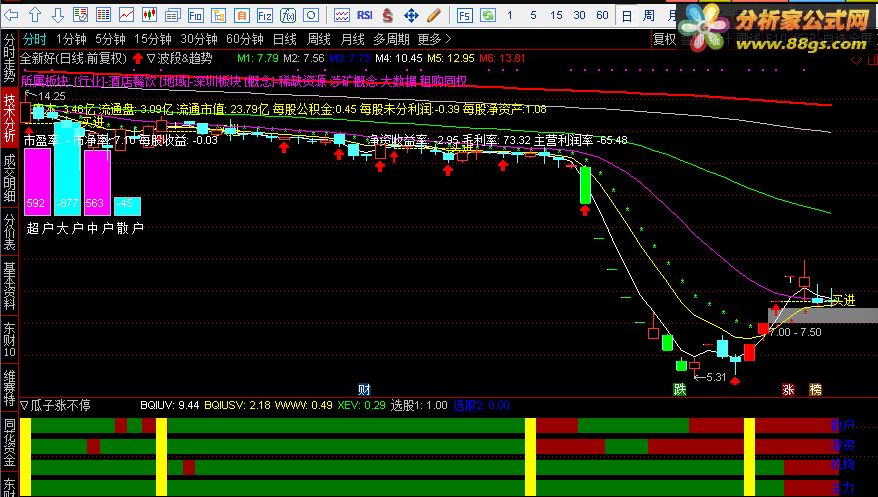The image size is (878, 497).
Task: Switch to the 30分钟 tab
Action: click(199, 39)
